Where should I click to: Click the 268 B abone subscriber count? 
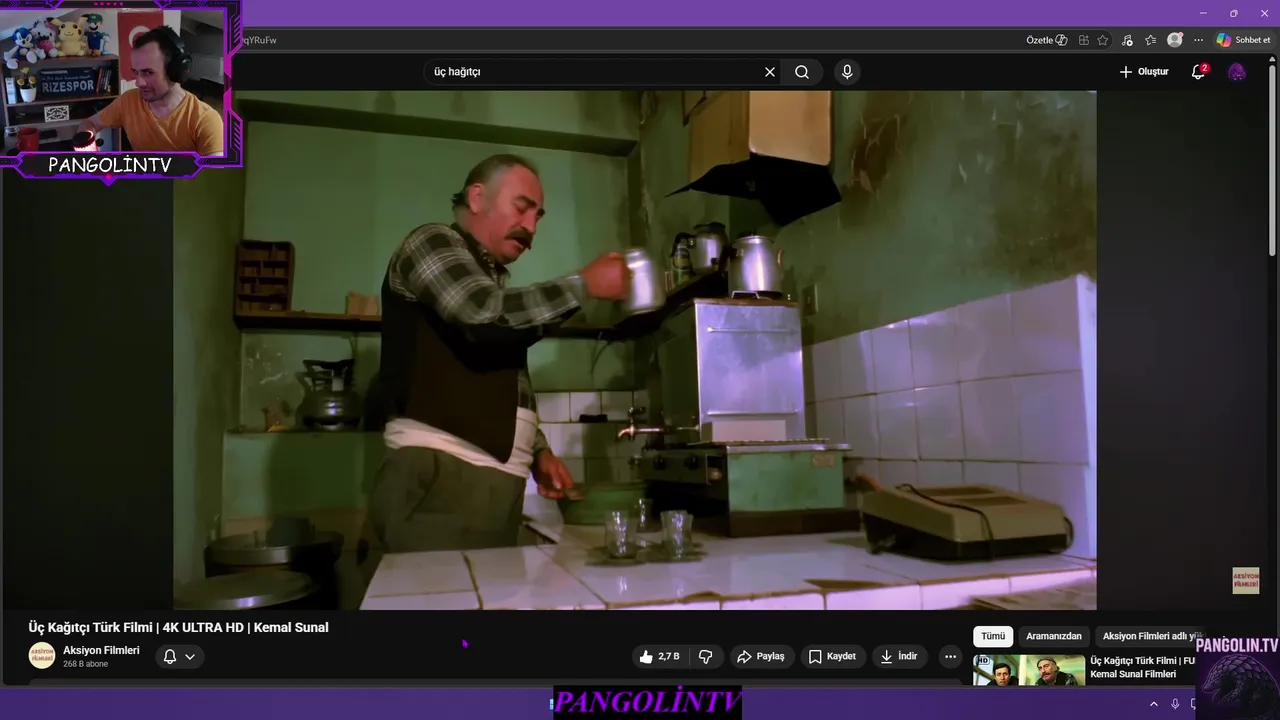click(85, 664)
